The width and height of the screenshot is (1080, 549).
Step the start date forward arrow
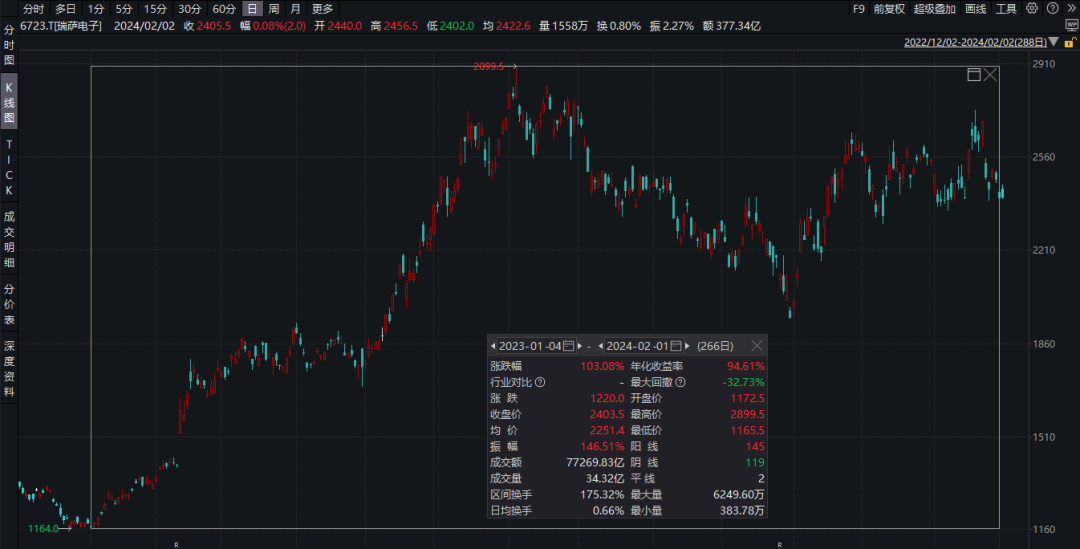tap(578, 345)
